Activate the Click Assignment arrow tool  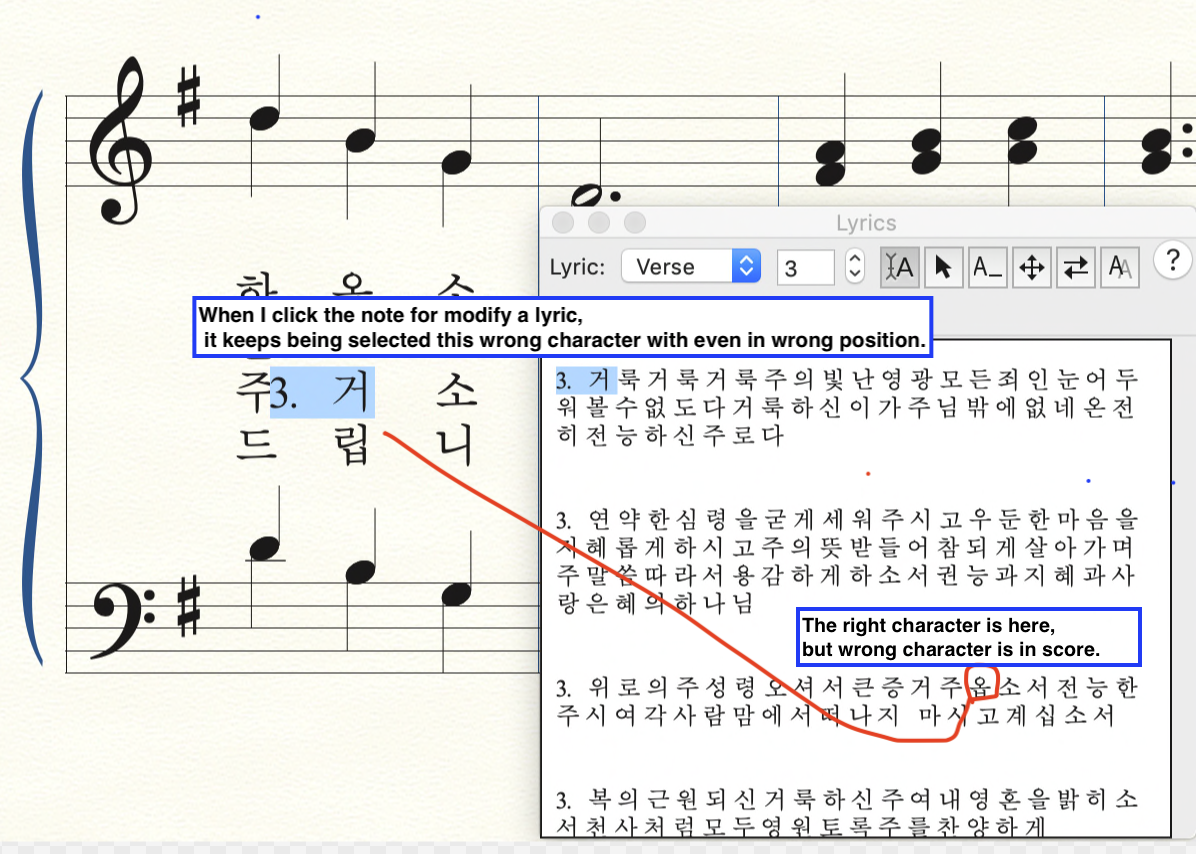point(942,267)
